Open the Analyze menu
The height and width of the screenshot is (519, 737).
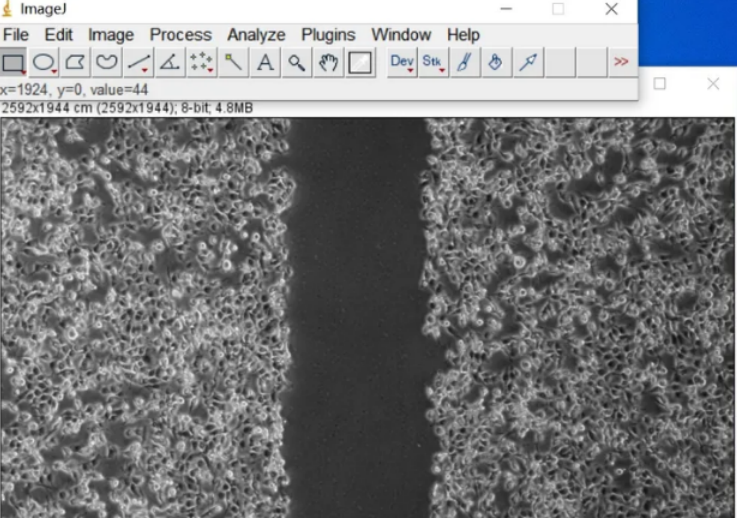pos(256,35)
